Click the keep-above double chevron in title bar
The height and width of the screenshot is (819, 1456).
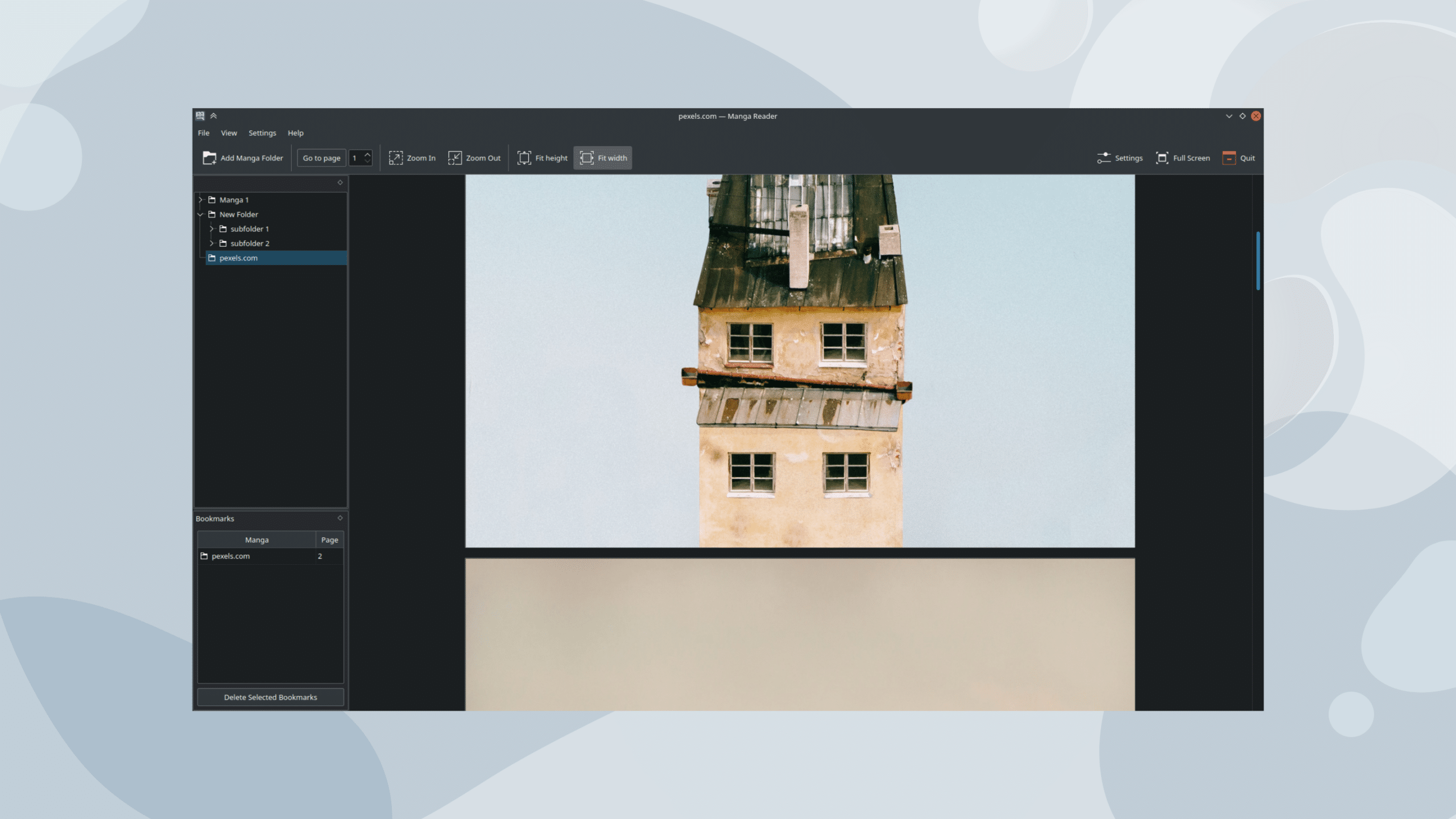click(214, 116)
